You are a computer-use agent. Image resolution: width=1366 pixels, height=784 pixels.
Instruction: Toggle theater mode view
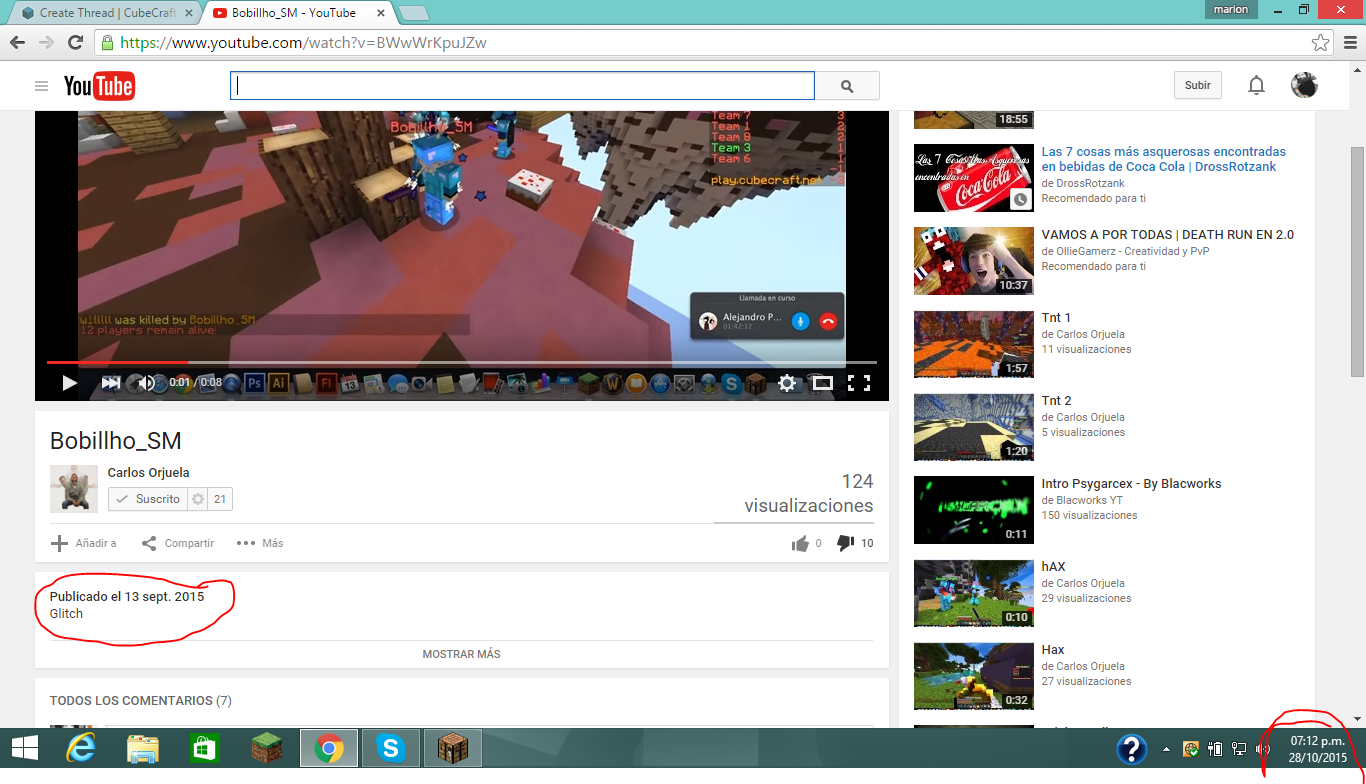click(x=823, y=382)
